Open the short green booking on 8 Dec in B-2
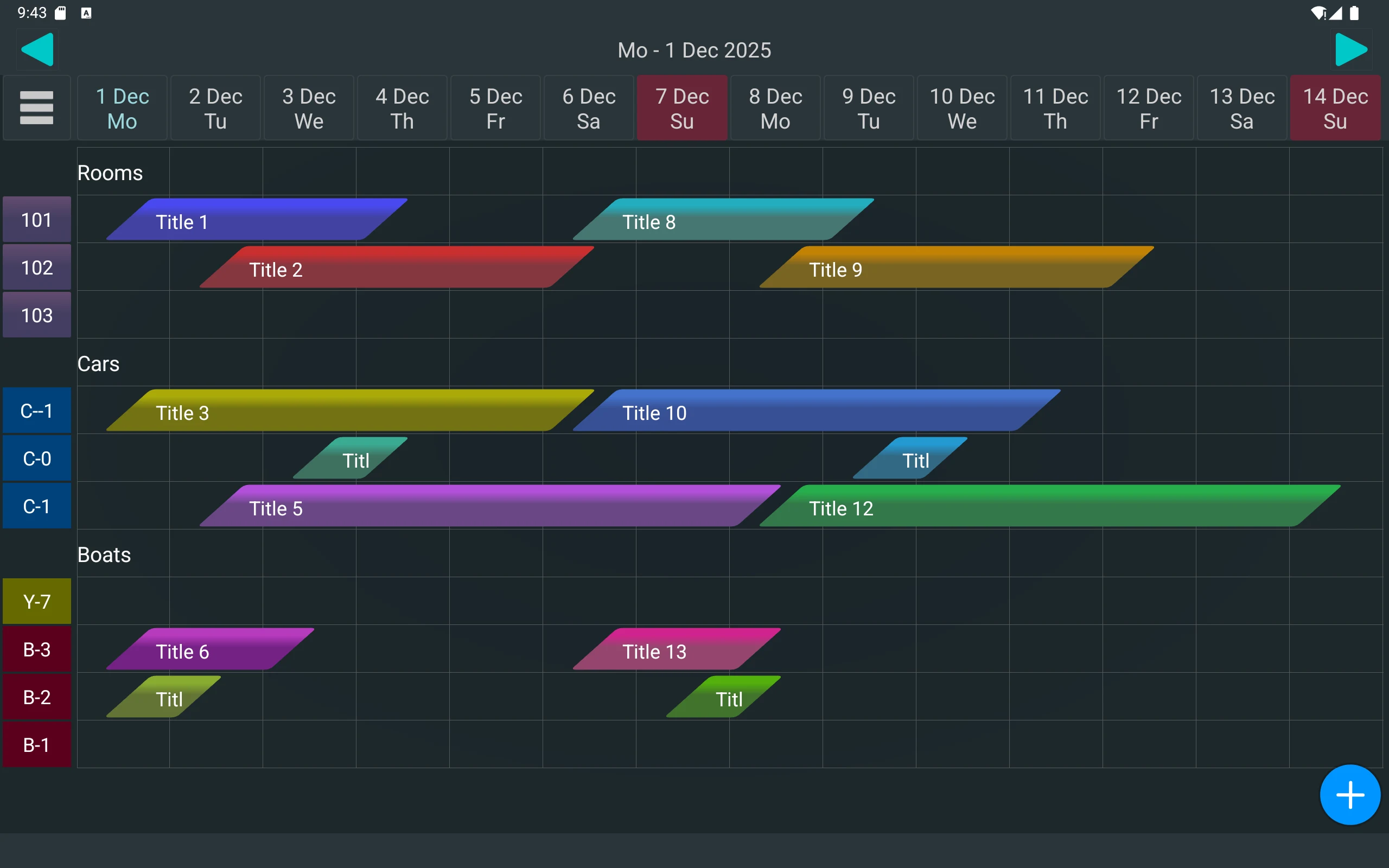The width and height of the screenshot is (1389, 868). 723,697
